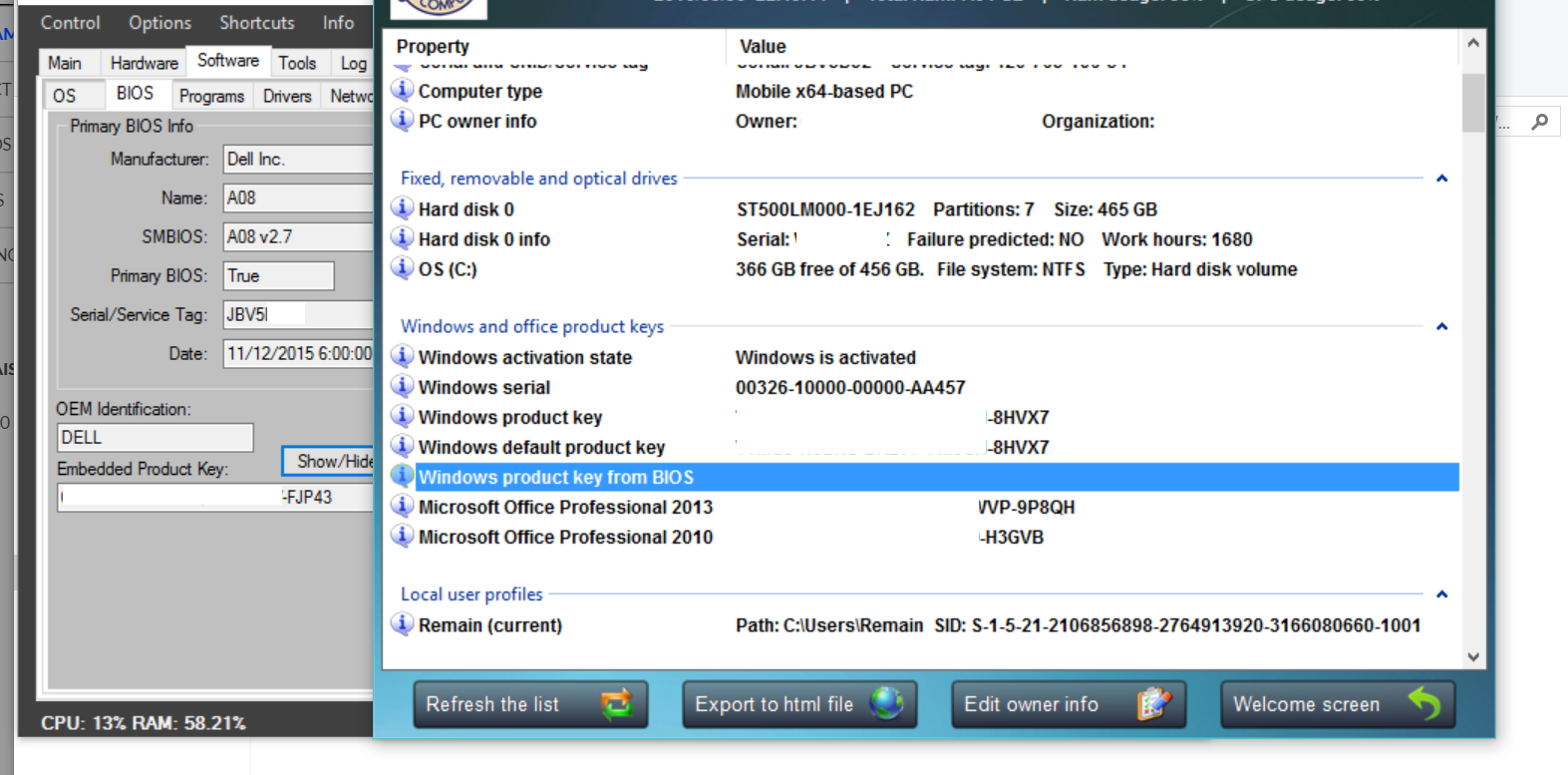Collapse the Windows and office product keys section

click(1441, 326)
